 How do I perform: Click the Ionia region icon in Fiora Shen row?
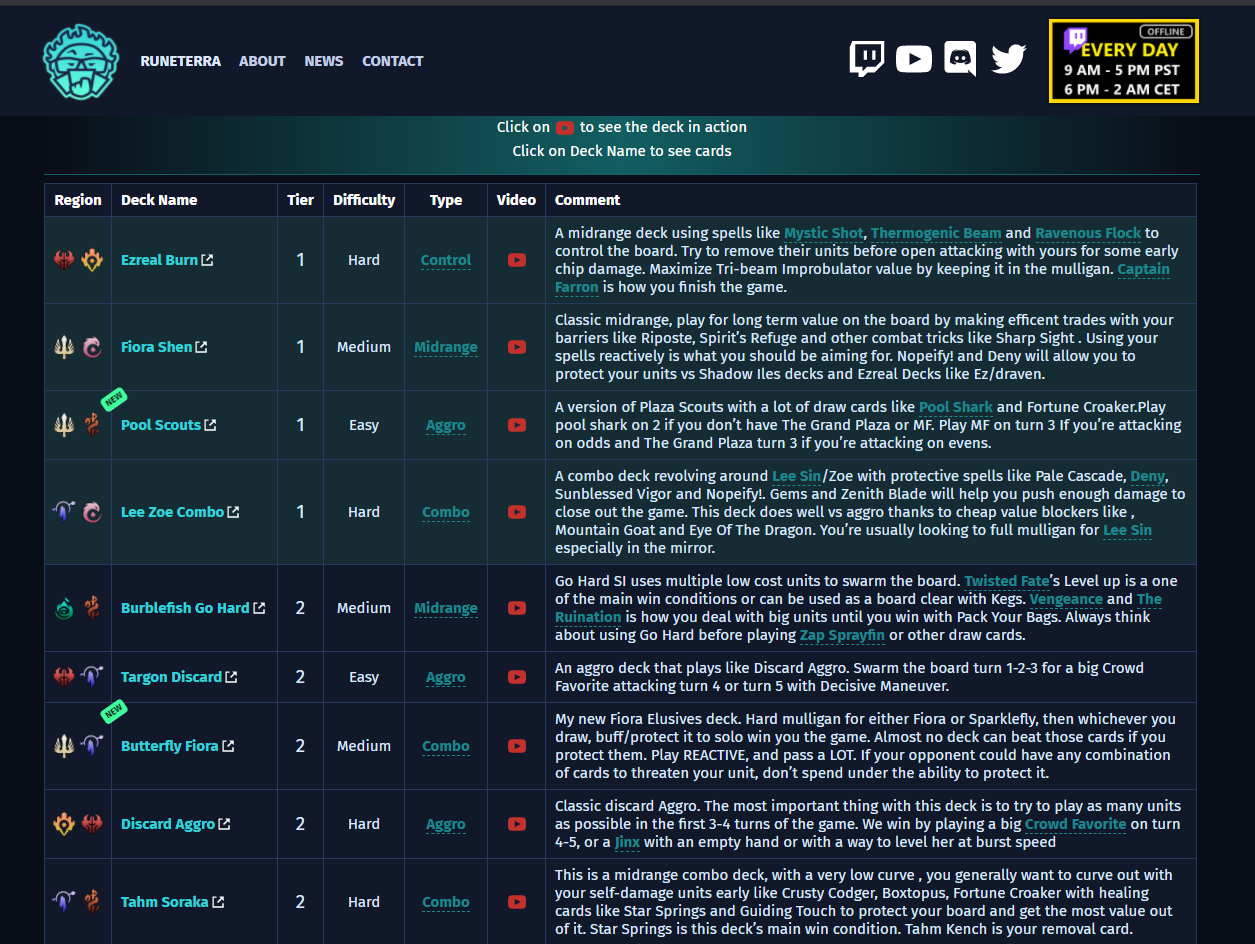point(92,347)
